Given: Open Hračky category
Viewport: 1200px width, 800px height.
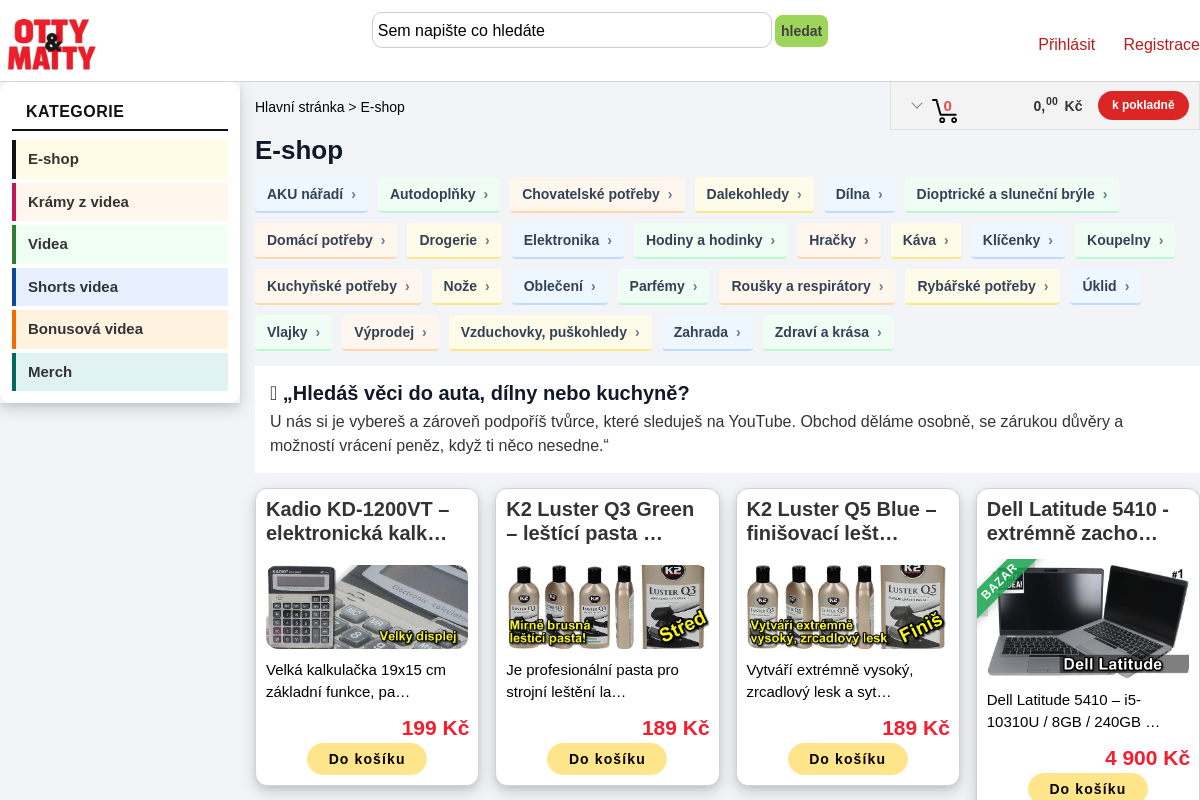Looking at the screenshot, I should 839,240.
